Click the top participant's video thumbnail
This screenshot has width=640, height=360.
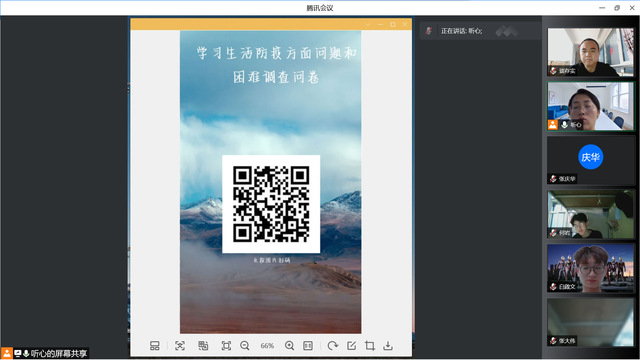click(x=590, y=52)
